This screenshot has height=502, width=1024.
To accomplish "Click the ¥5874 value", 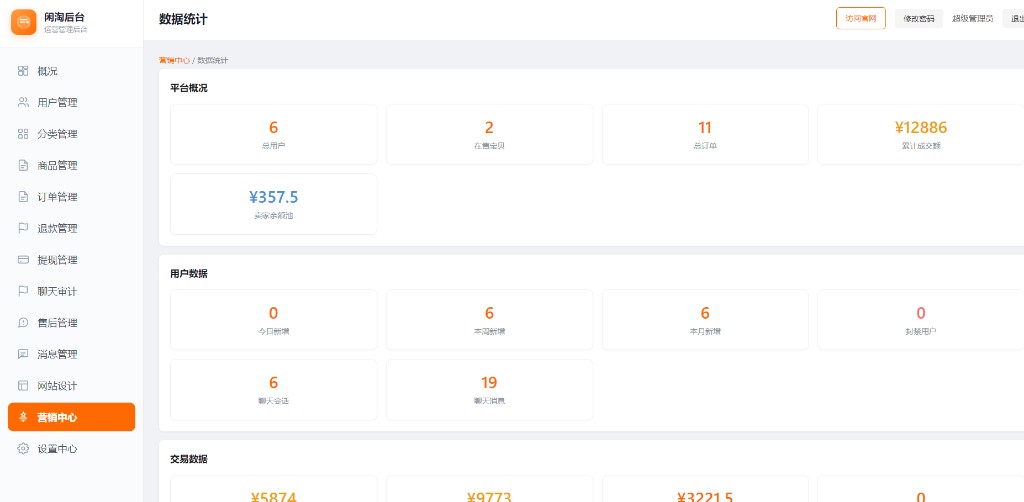I will [274, 497].
